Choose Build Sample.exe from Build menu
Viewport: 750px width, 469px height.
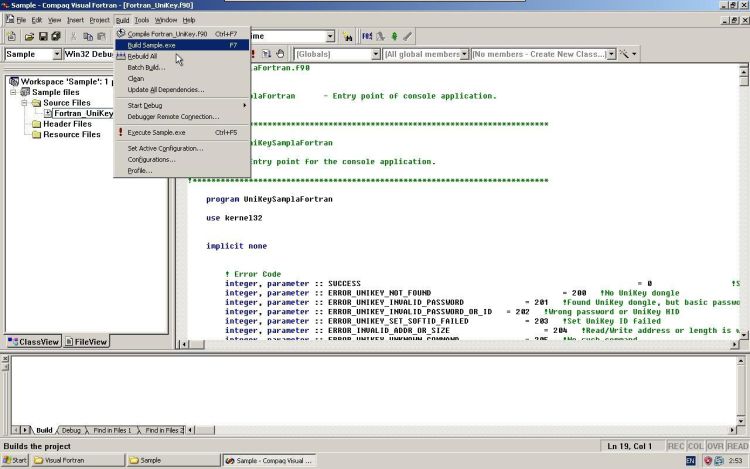tap(182, 45)
